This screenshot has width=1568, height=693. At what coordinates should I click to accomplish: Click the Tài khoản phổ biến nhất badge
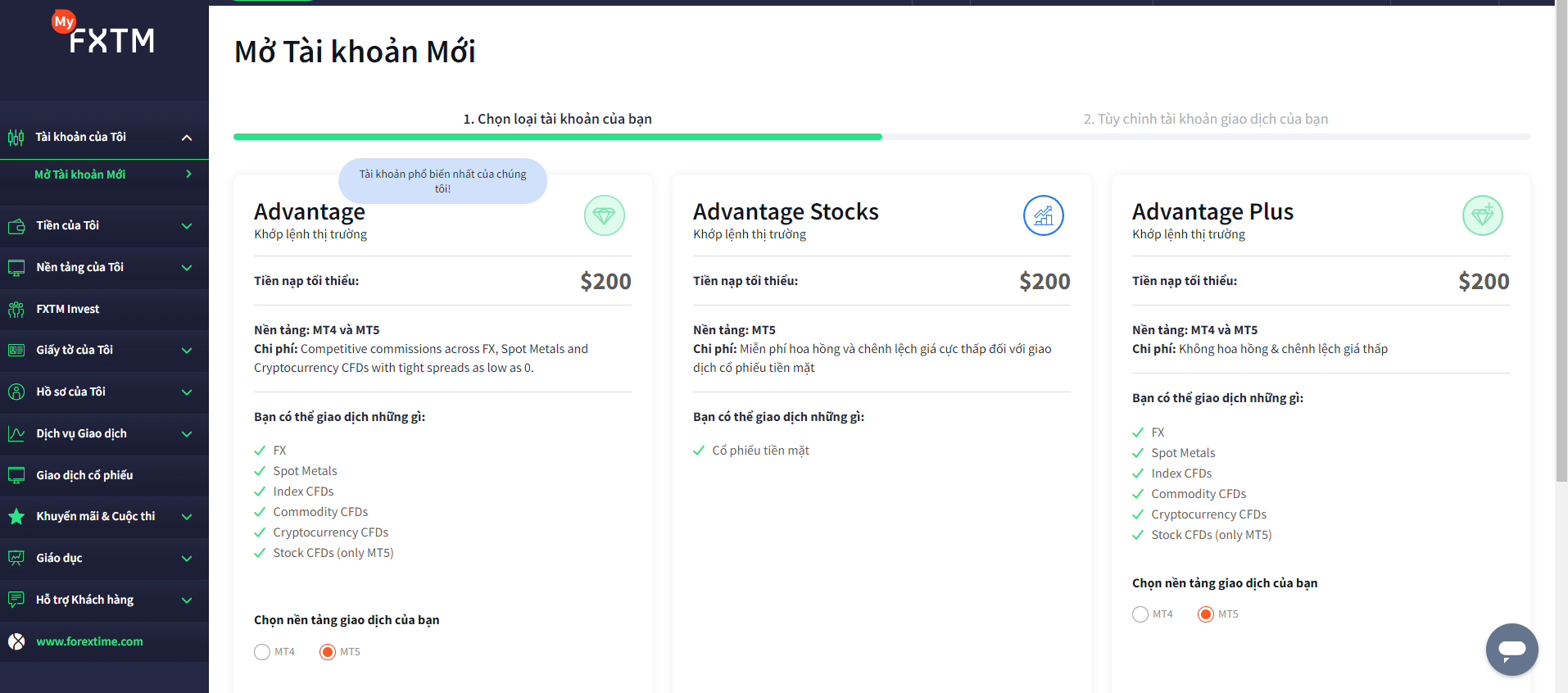point(442,181)
